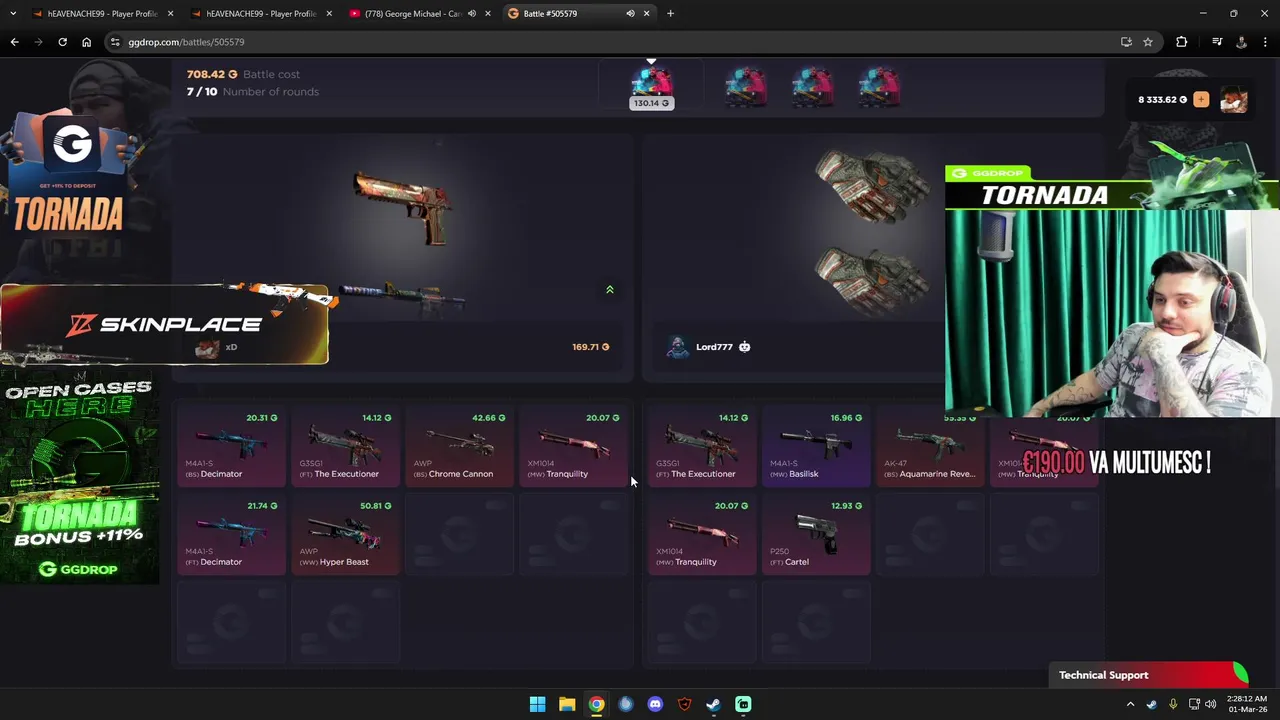Viewport: 1280px width, 720px height.
Task: Click the bot icon next to Lord777
Action: click(x=744, y=347)
